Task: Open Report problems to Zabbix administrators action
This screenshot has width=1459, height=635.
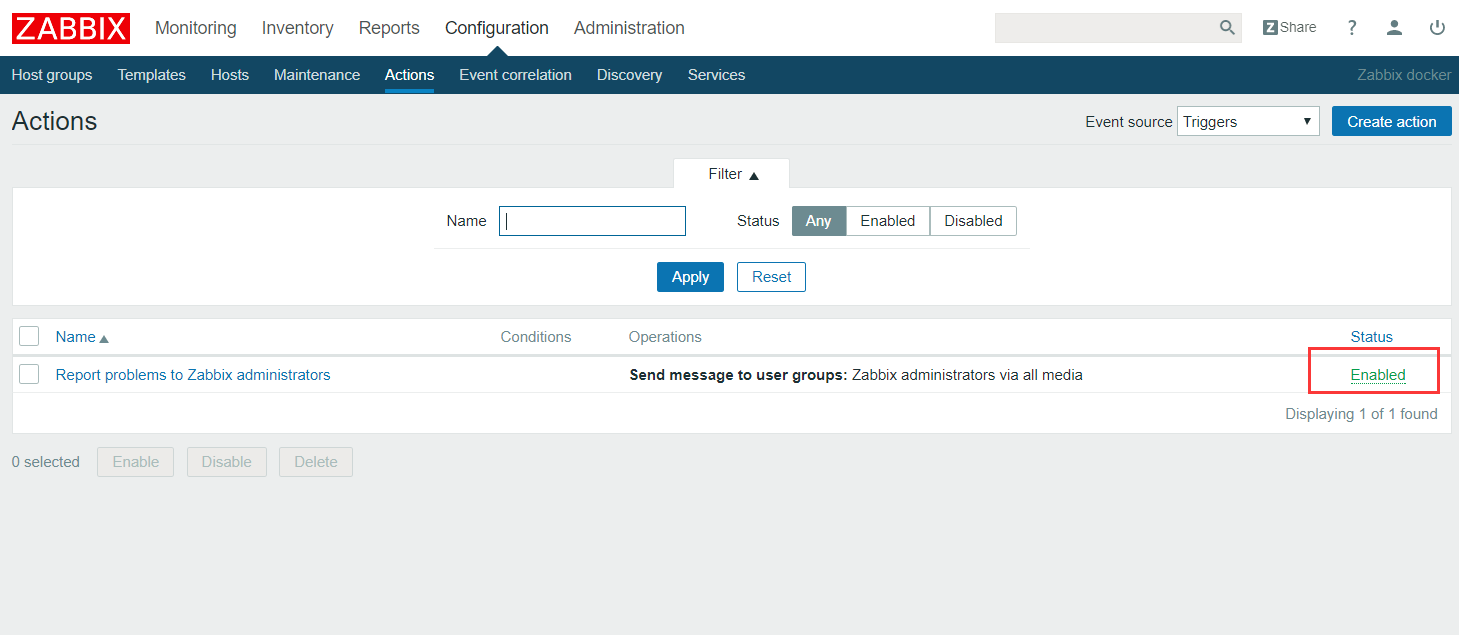Action: point(193,375)
